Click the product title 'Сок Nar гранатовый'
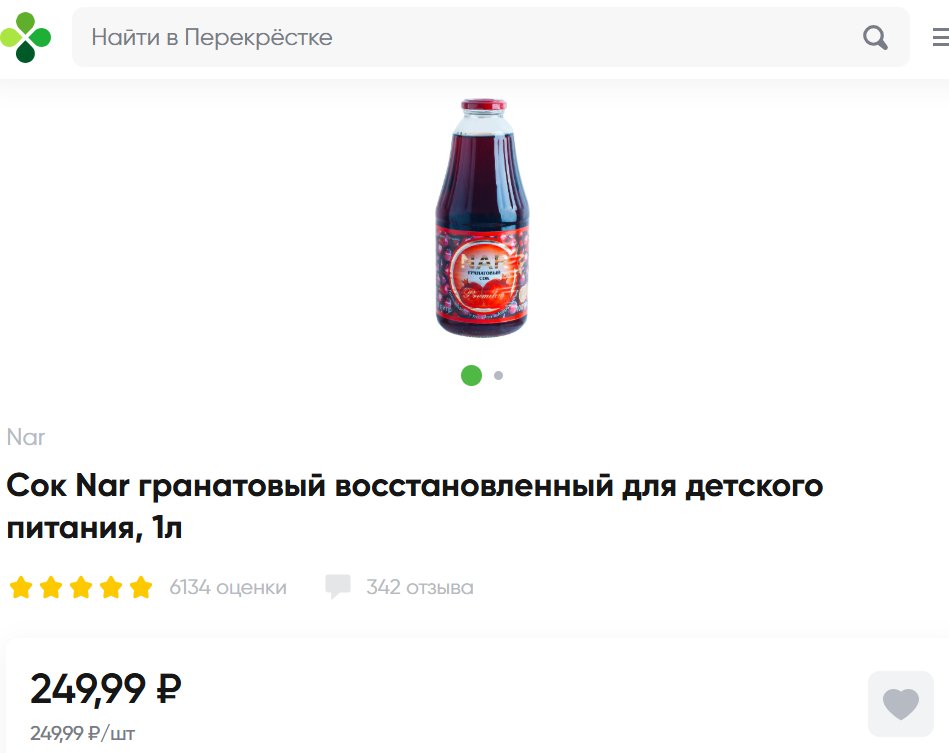 click(415, 506)
